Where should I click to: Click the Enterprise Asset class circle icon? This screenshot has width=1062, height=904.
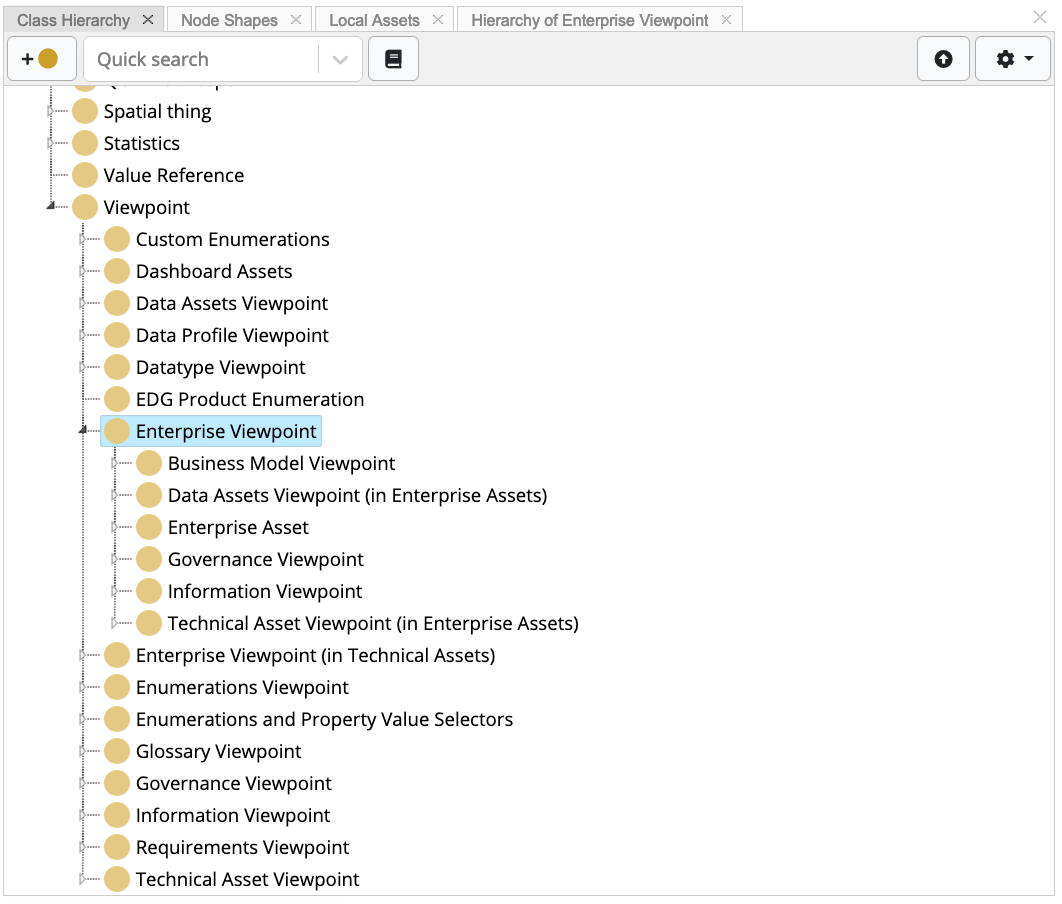(x=149, y=527)
